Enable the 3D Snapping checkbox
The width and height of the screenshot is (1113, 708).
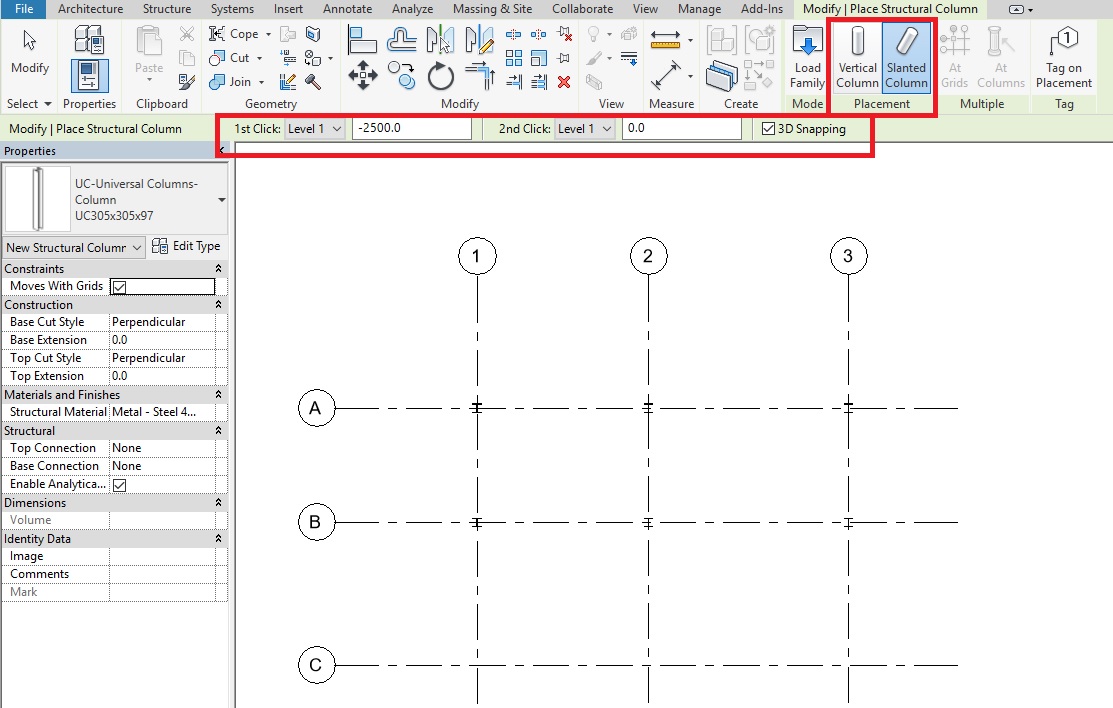[x=768, y=128]
